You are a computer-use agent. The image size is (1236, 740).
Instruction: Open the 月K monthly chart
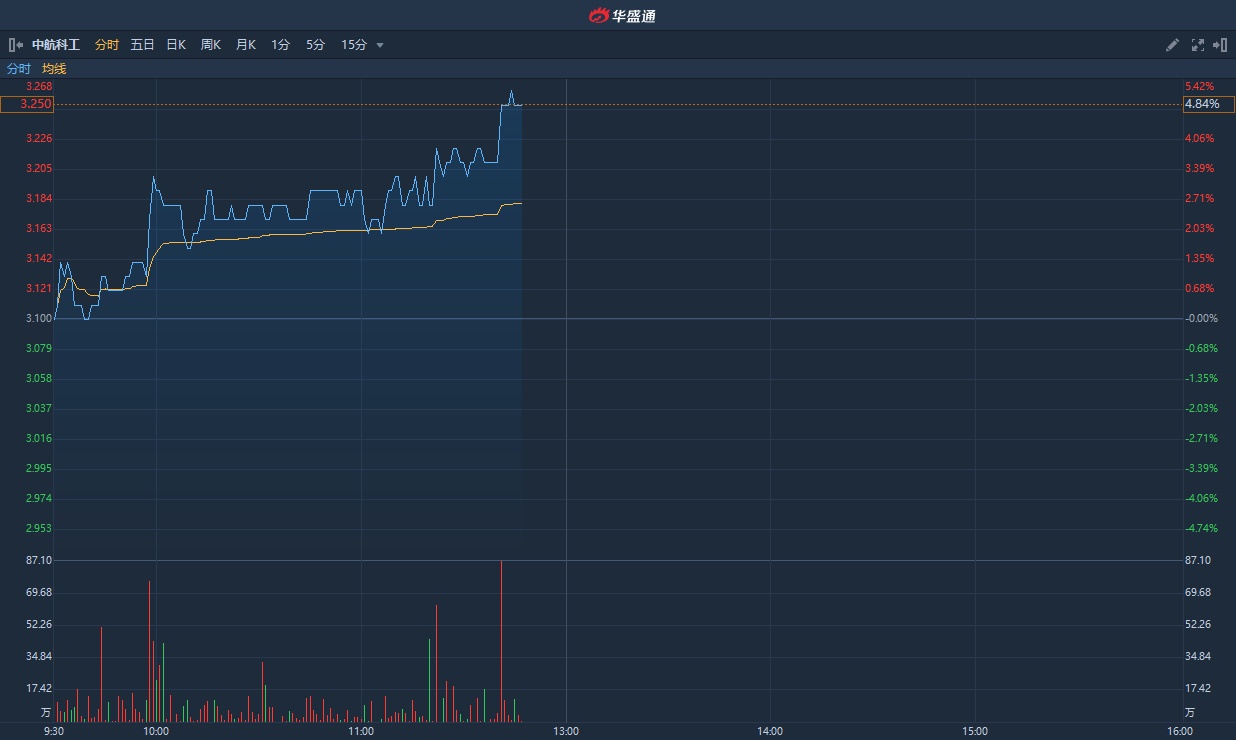pos(245,45)
